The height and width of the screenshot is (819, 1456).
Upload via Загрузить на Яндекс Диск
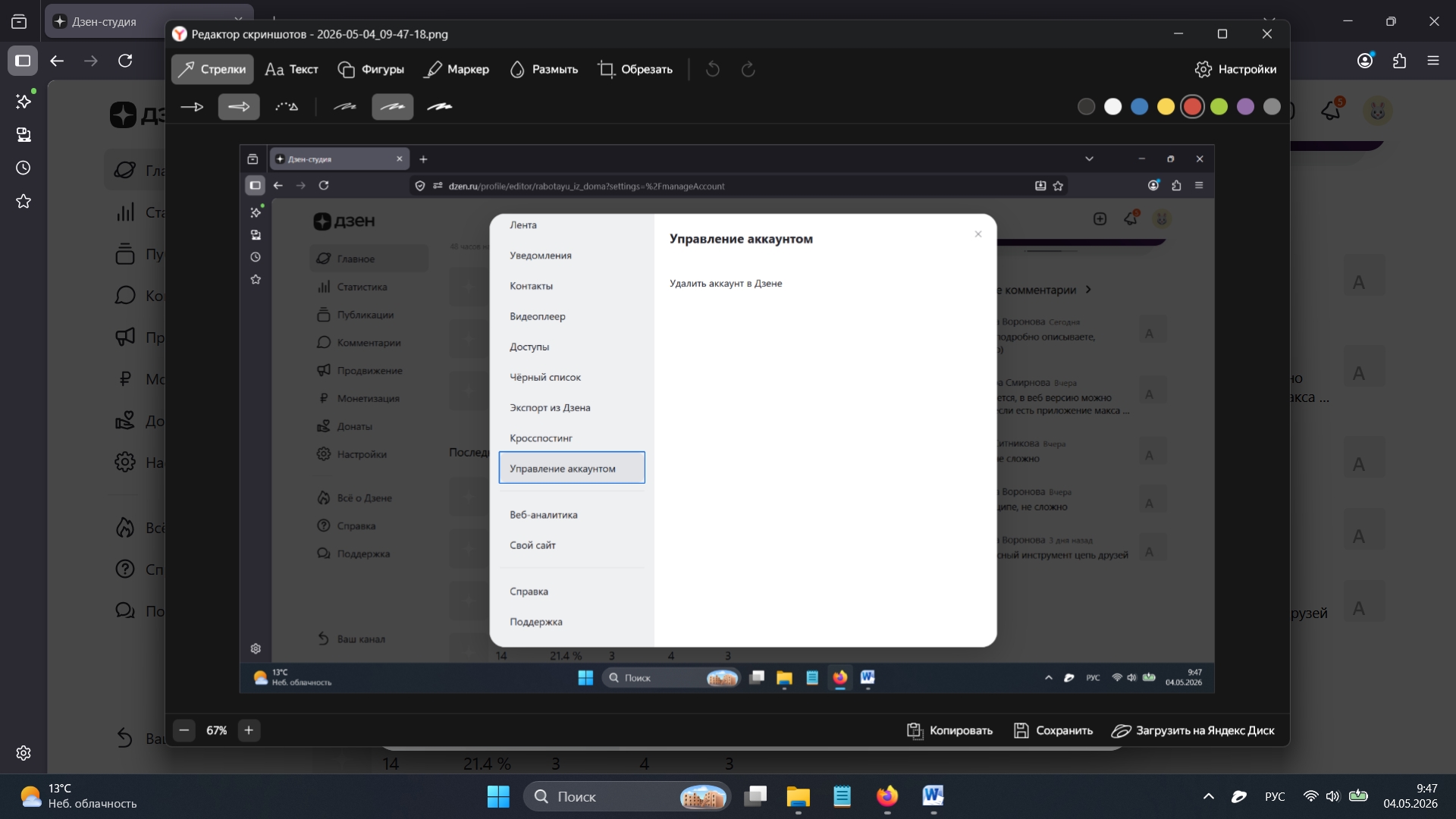point(1193,730)
